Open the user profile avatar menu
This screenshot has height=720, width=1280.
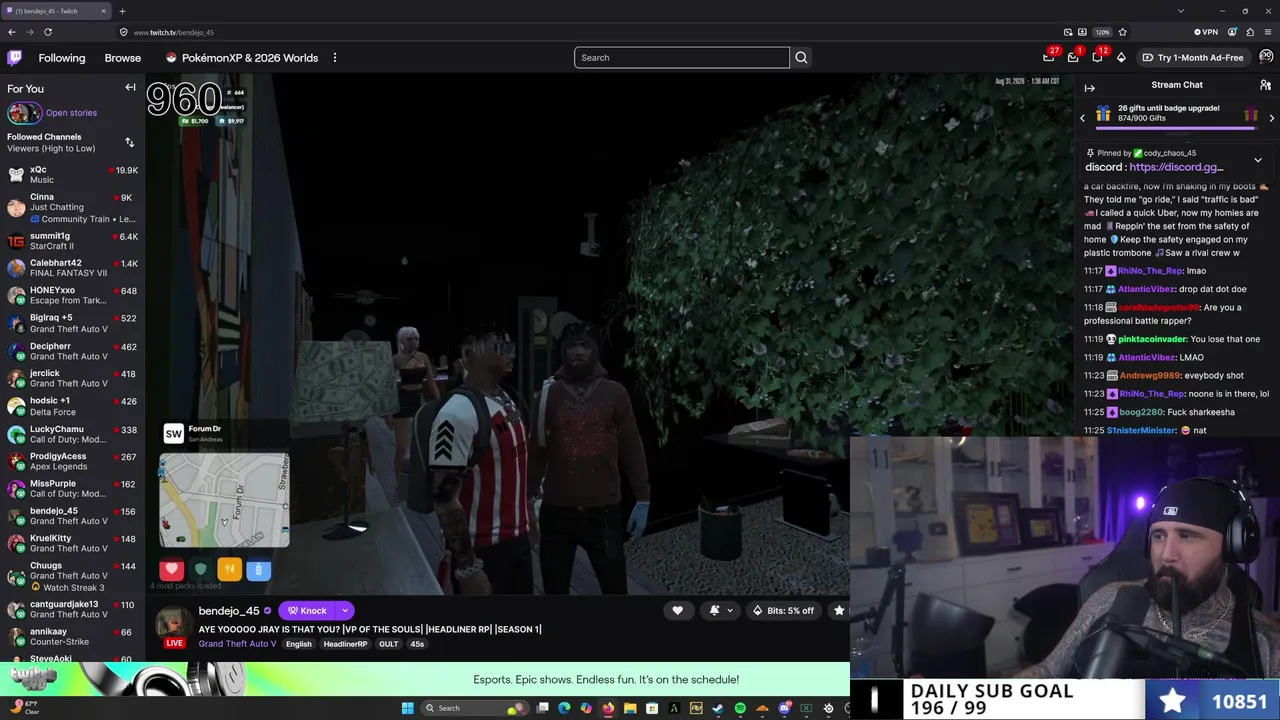1266,58
